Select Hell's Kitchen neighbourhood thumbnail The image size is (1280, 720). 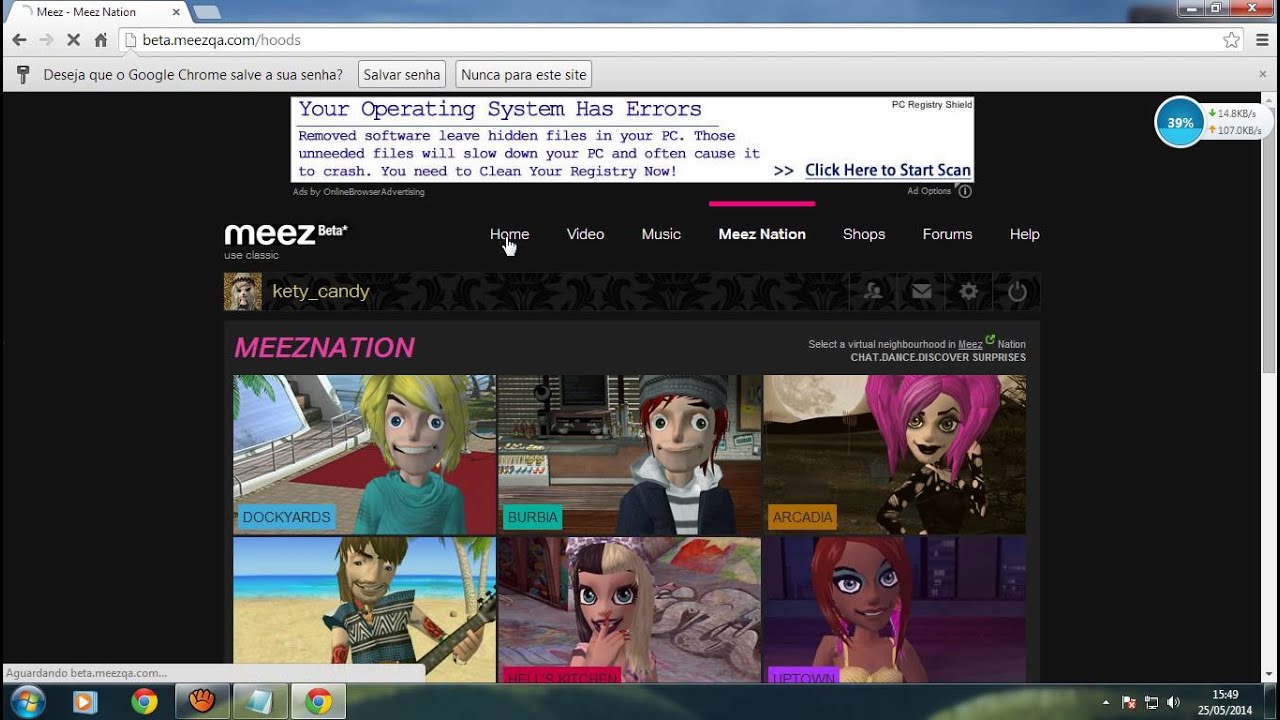point(629,610)
